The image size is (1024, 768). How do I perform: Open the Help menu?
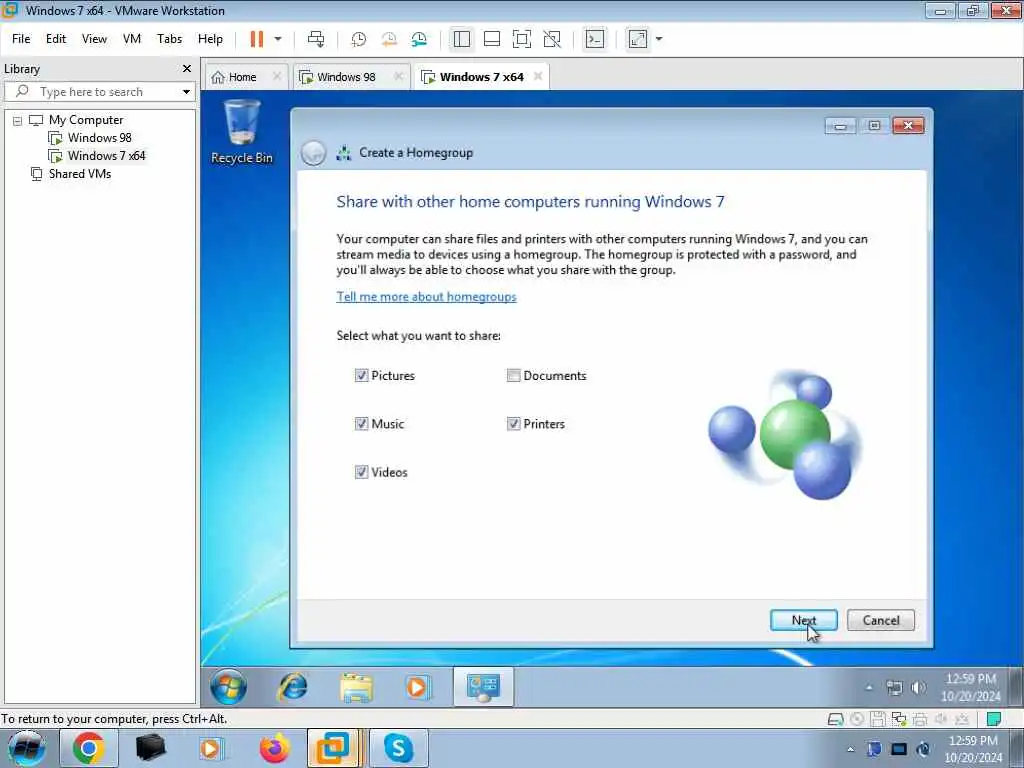click(x=210, y=39)
